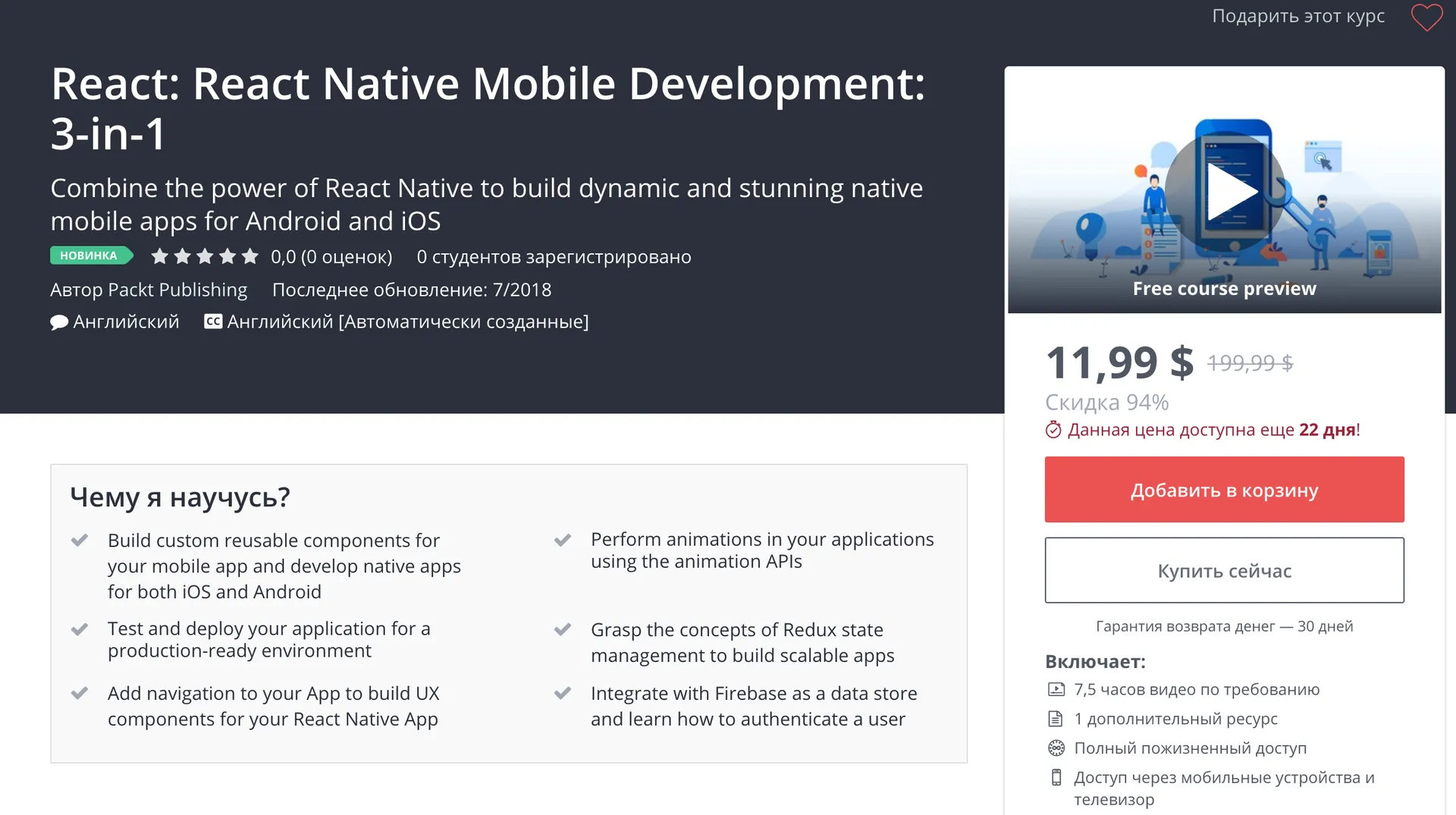Viewport: 1456px width, 815px height.
Task: Click checkmark beside Perform animations item
Action: [563, 540]
